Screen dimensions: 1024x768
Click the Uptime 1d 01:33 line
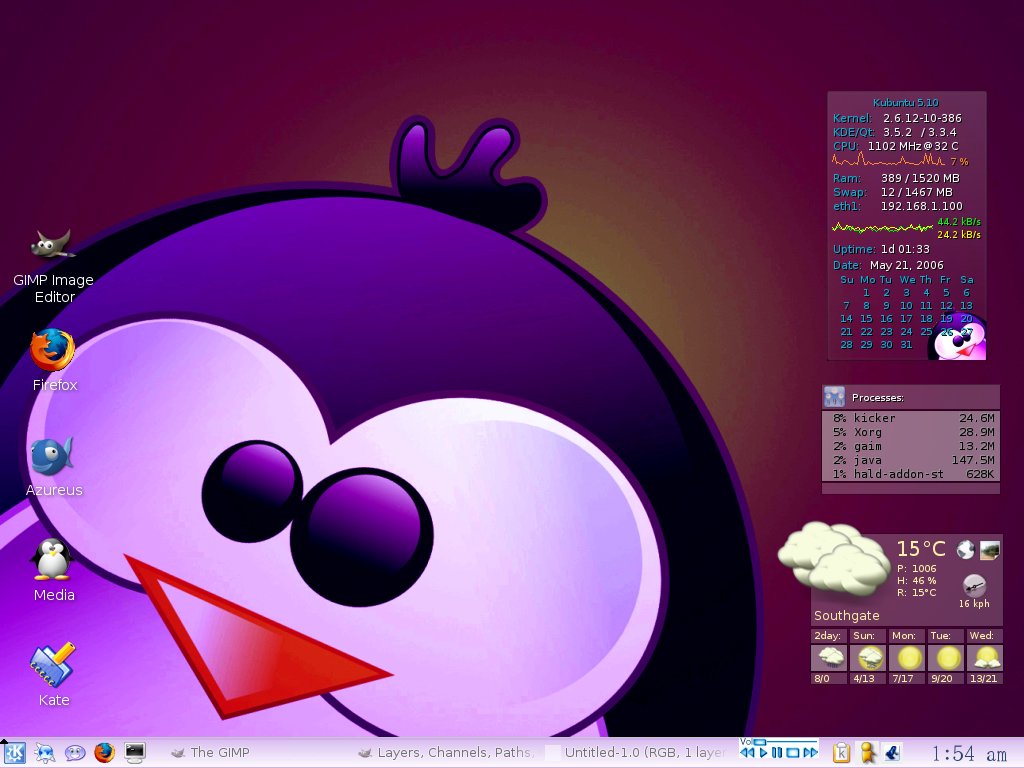[x=881, y=249]
